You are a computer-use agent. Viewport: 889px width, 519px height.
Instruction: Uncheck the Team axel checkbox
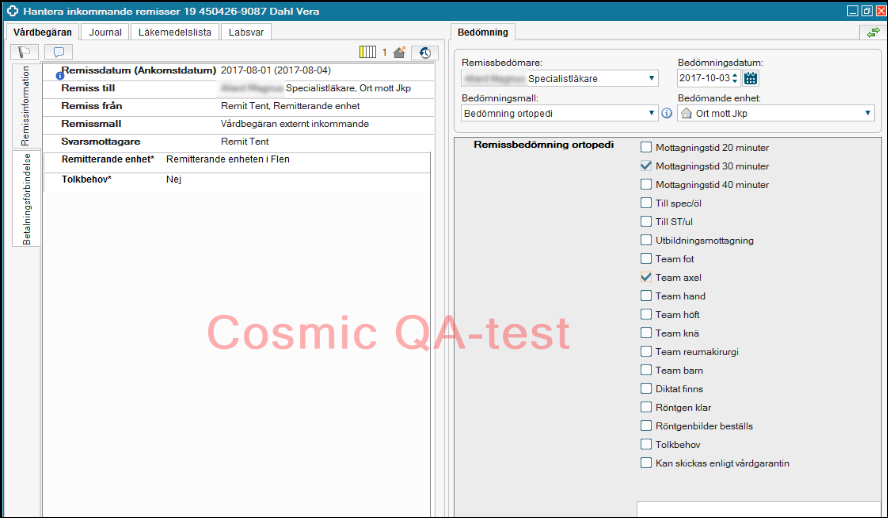(646, 278)
